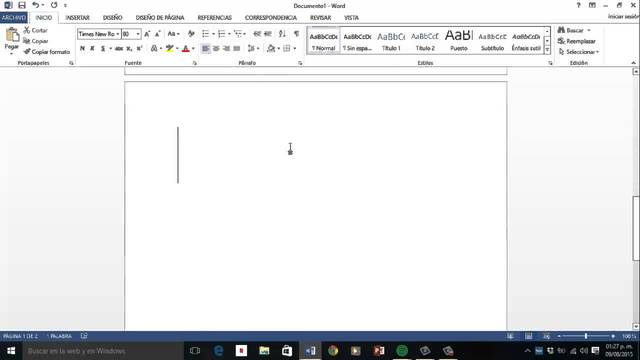
Task: Open Windows Start menu
Action: point(11,351)
